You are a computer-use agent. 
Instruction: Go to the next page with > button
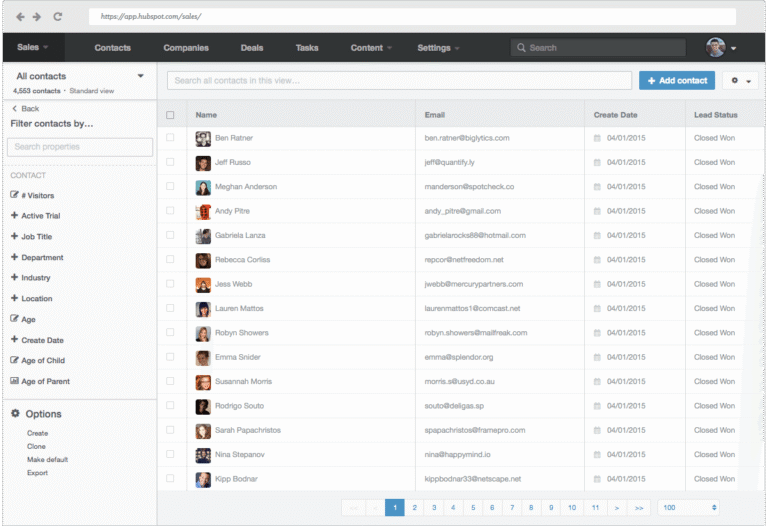617,507
